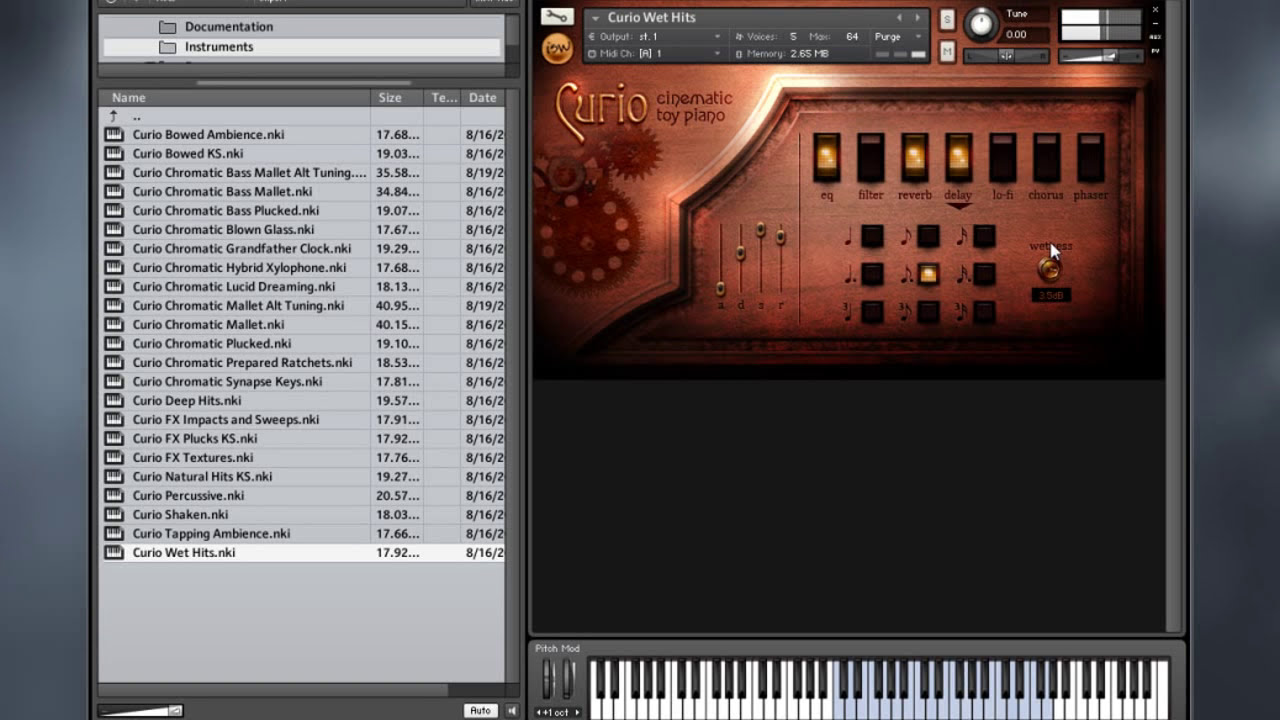Go to next instrument with right arrow
The width and height of the screenshot is (1280, 720).
click(x=917, y=18)
